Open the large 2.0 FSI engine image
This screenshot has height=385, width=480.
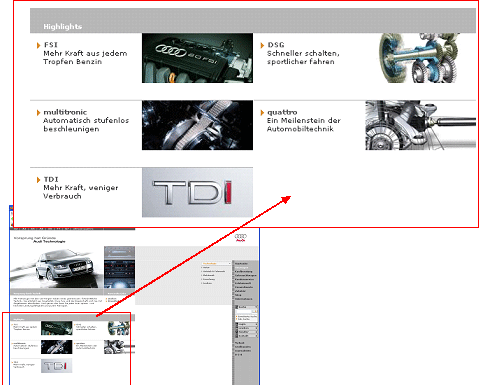click(197, 58)
